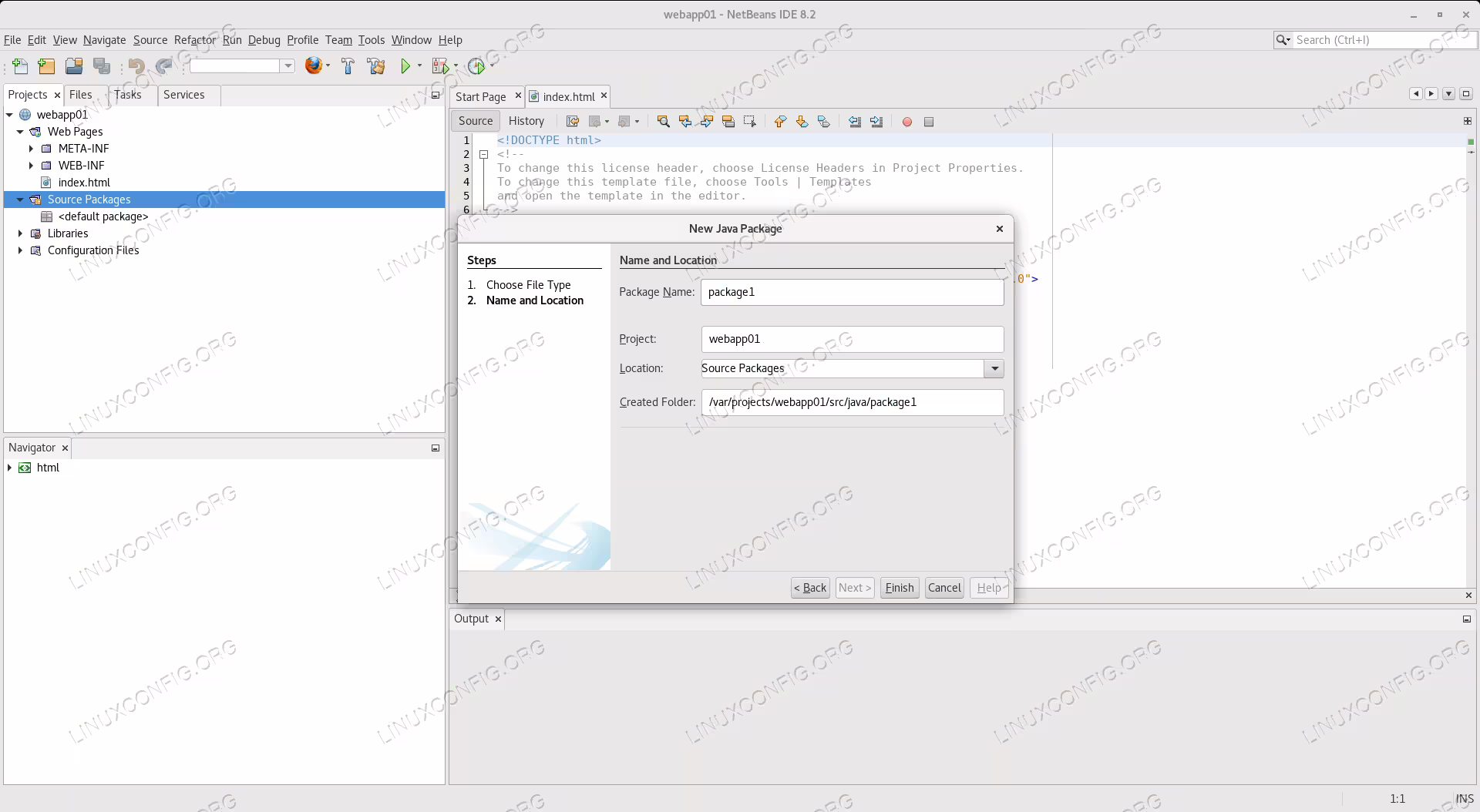
Task: Expand the Configuration Files node
Action: 20,250
